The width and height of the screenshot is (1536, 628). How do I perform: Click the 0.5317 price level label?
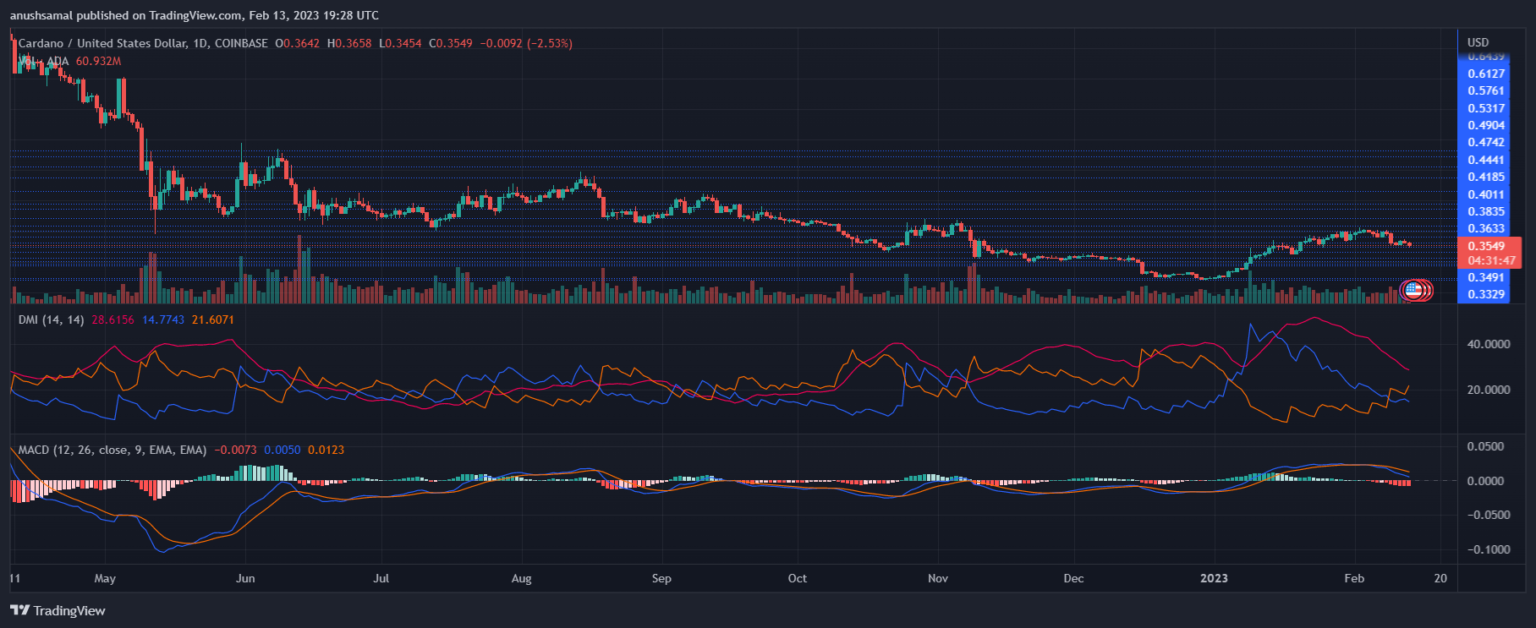click(x=1486, y=108)
